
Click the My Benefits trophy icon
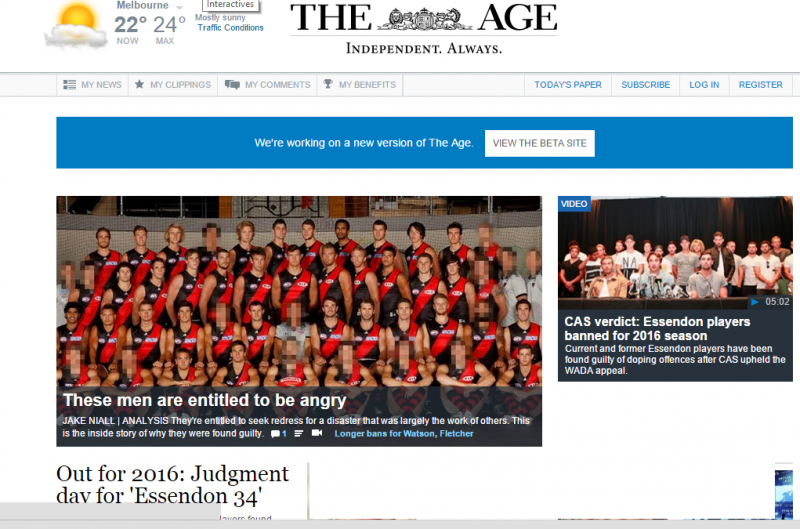pyautogui.click(x=327, y=85)
